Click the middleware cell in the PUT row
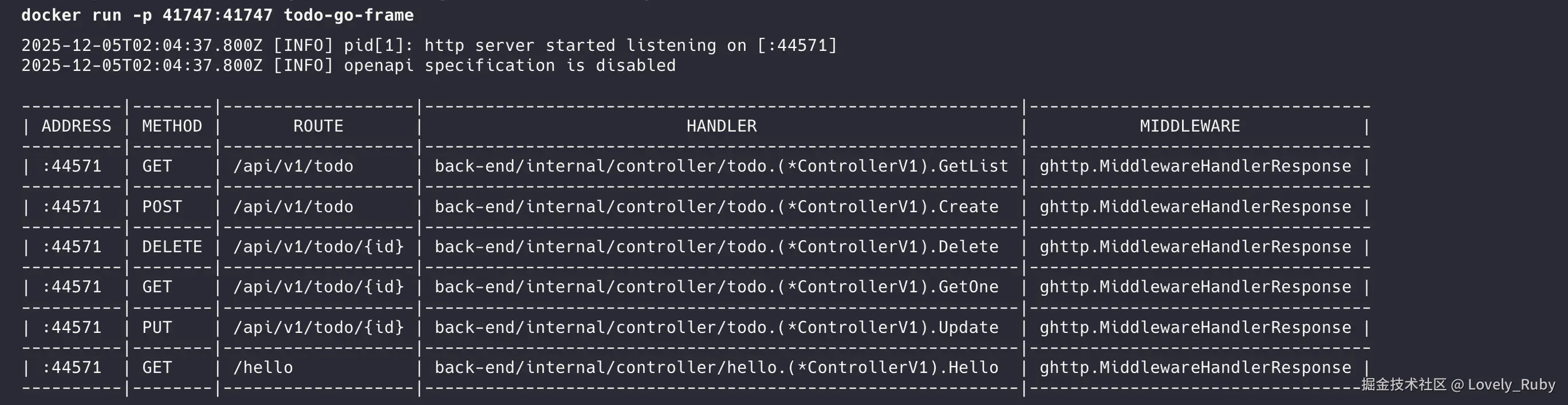 click(1195, 328)
